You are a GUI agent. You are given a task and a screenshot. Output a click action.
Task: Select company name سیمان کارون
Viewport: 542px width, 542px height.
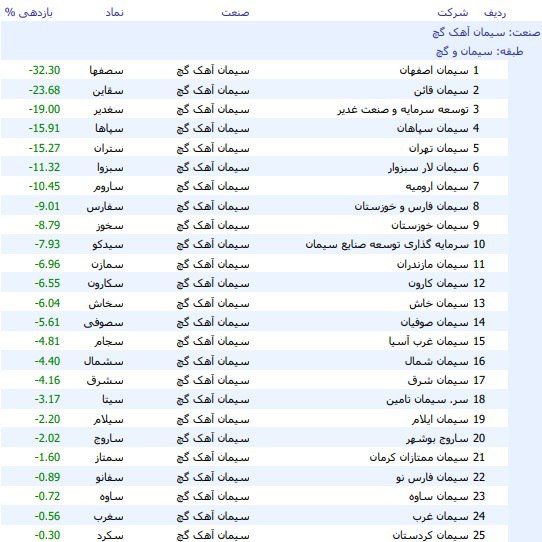(x=438, y=284)
